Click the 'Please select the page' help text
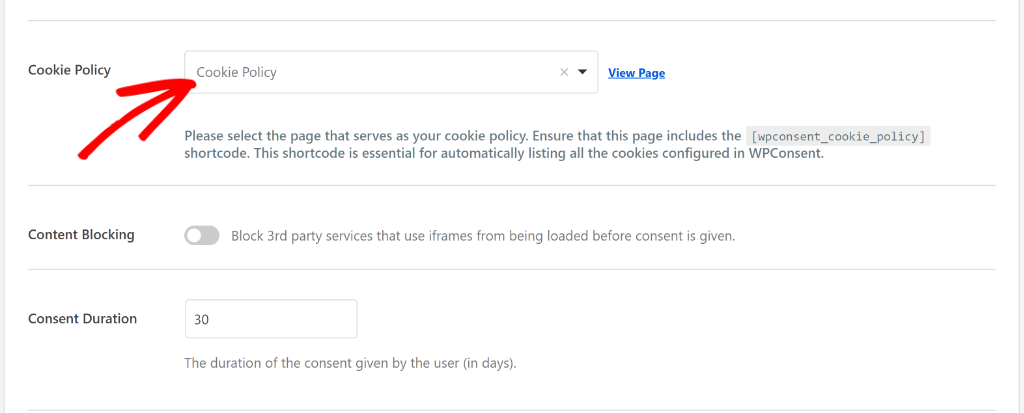The width and height of the screenshot is (1024, 413). pyautogui.click(x=557, y=146)
